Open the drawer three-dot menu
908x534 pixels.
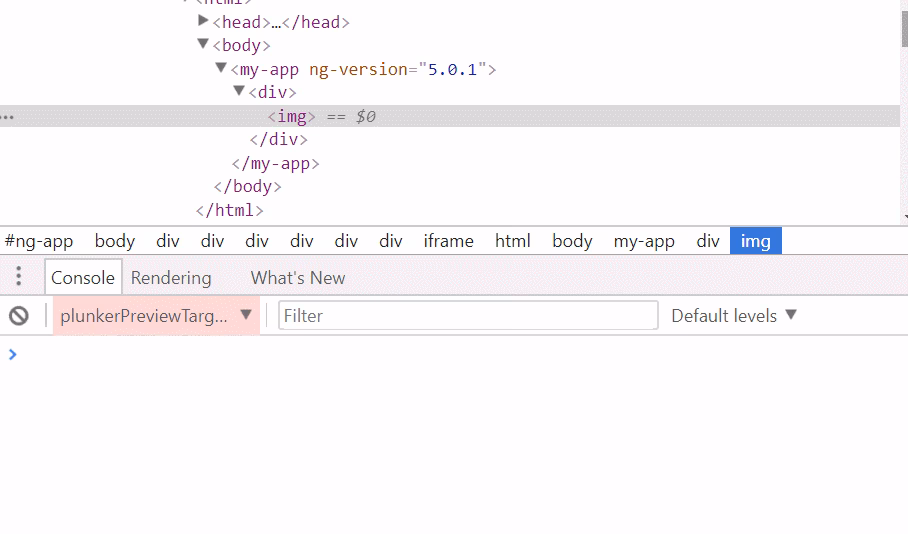point(19,278)
